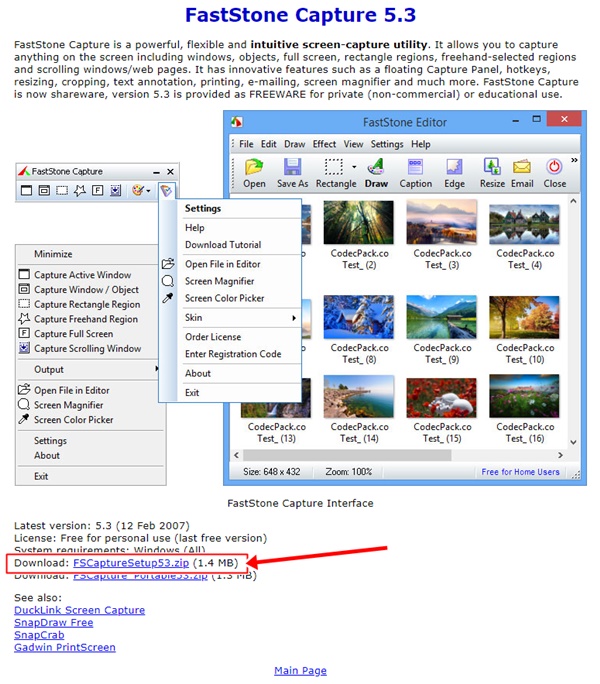This screenshot has width=600, height=684.
Task: Expand the Skin submenu arrow
Action: click(x=294, y=318)
